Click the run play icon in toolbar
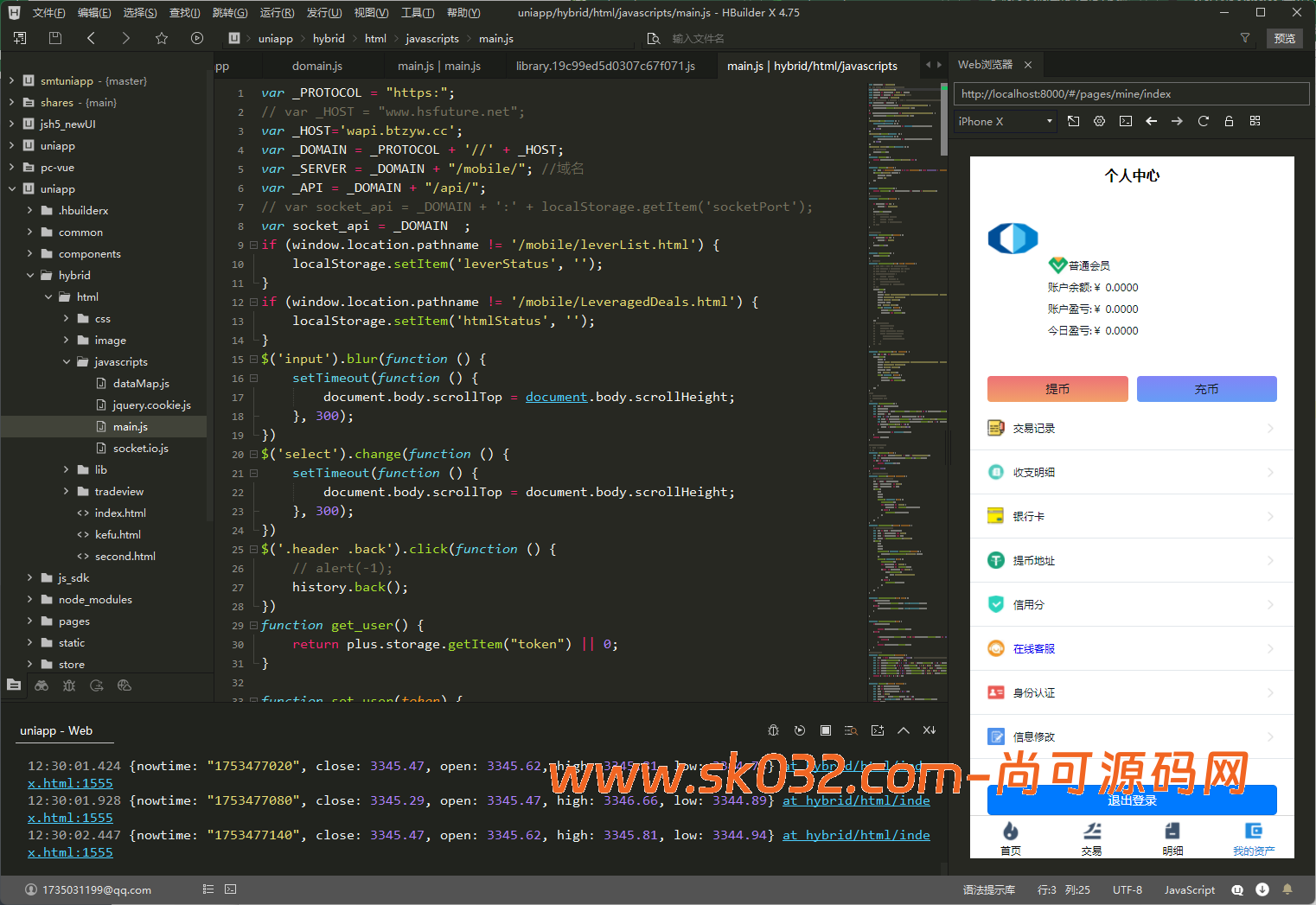The height and width of the screenshot is (905, 1316). [x=197, y=38]
